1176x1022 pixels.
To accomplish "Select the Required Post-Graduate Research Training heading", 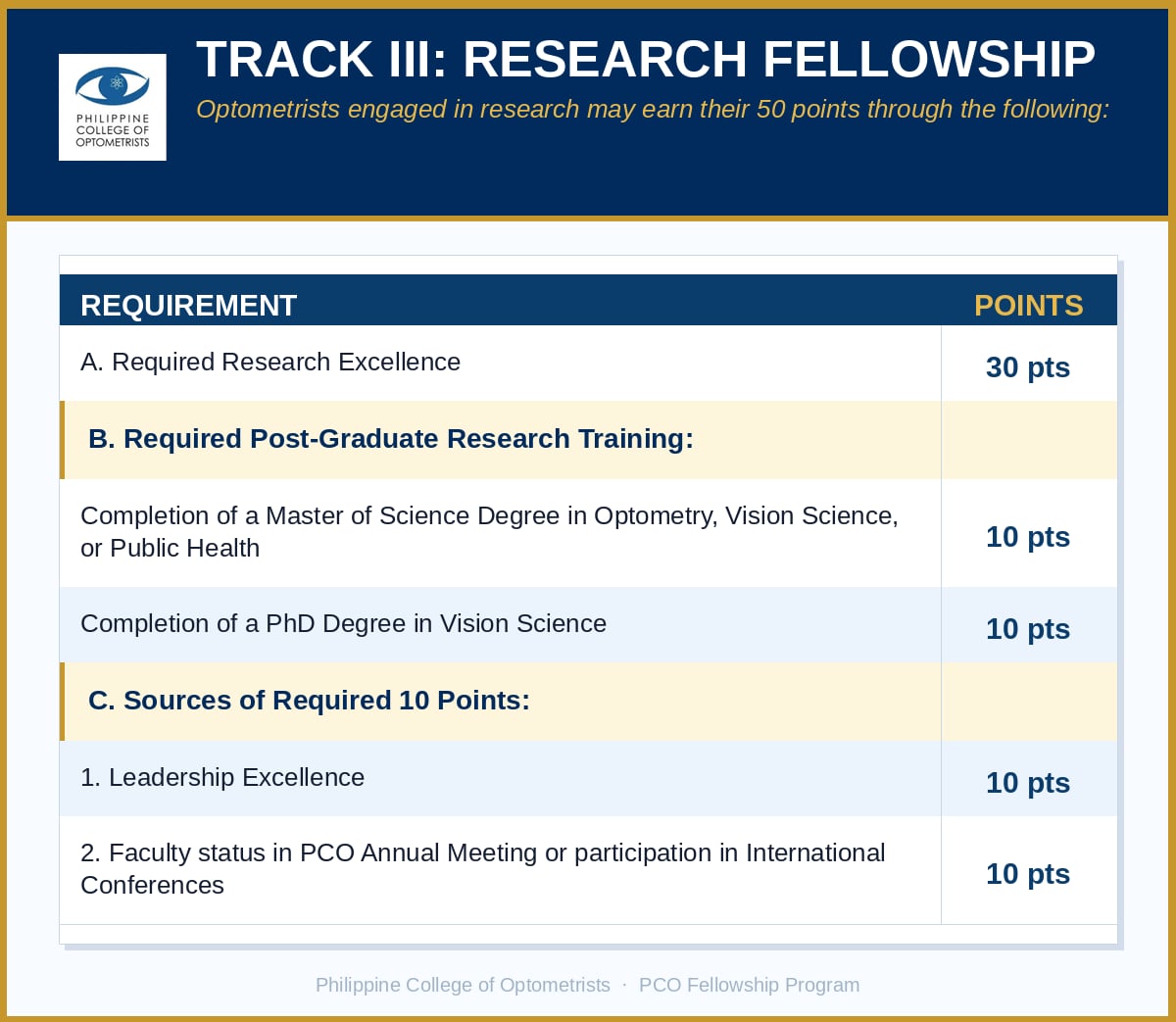I will [391, 439].
